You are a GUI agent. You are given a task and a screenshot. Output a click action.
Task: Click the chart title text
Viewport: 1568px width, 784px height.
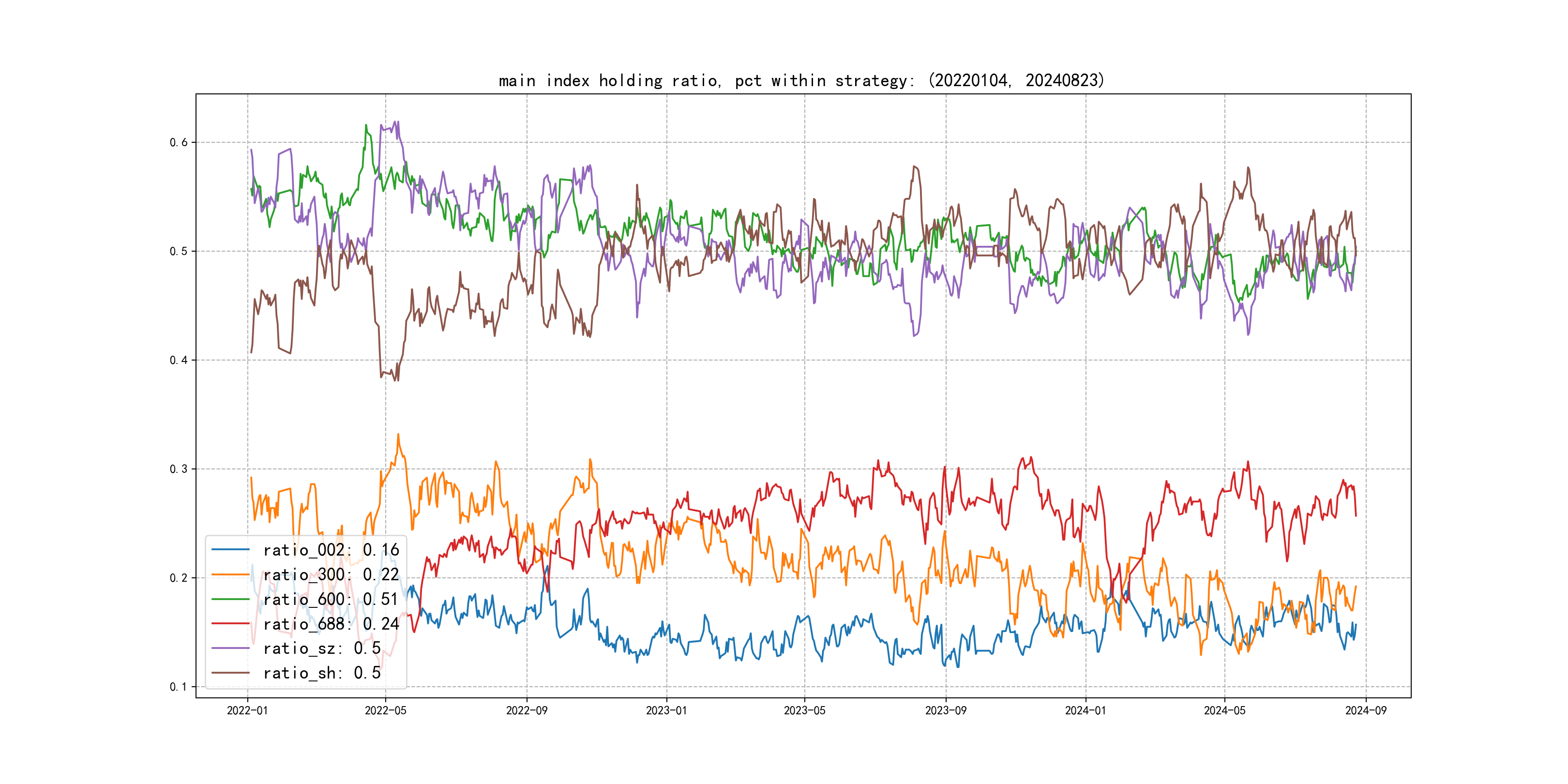click(801, 80)
